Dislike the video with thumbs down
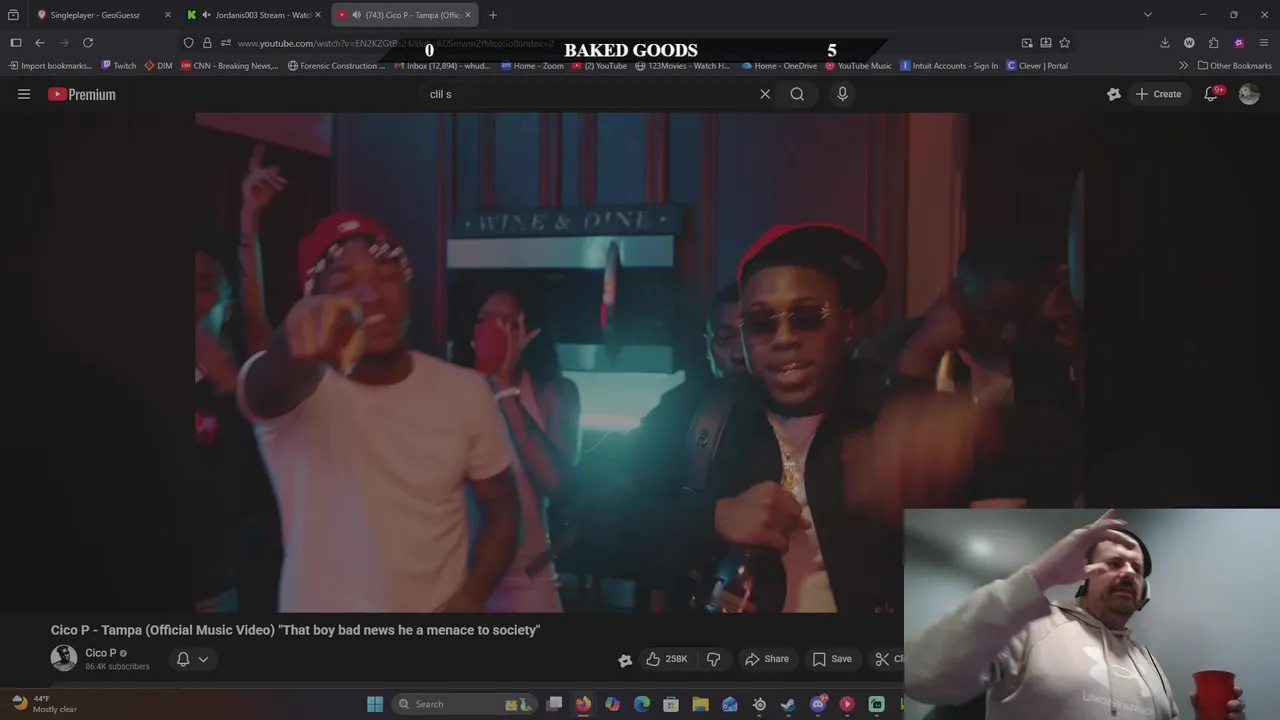This screenshot has height=720, width=1280. click(713, 659)
